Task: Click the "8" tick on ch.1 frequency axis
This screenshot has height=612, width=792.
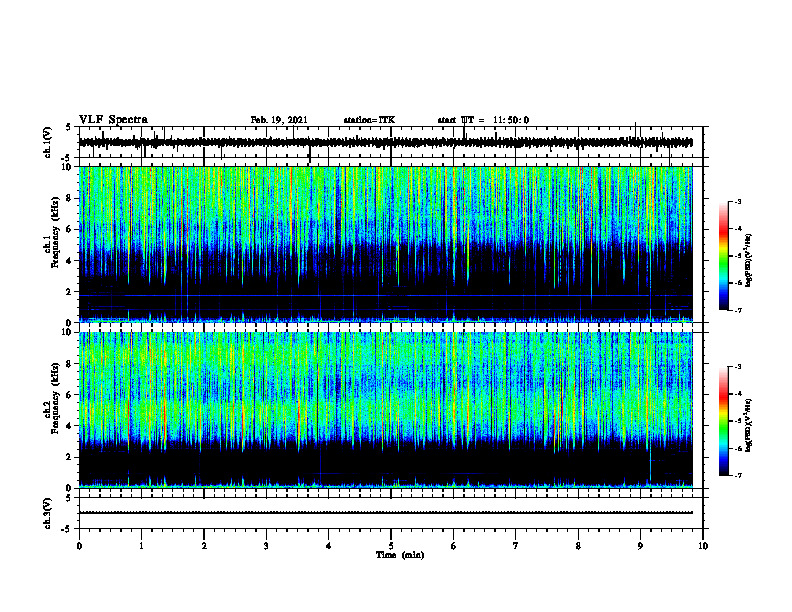Action: pos(70,198)
